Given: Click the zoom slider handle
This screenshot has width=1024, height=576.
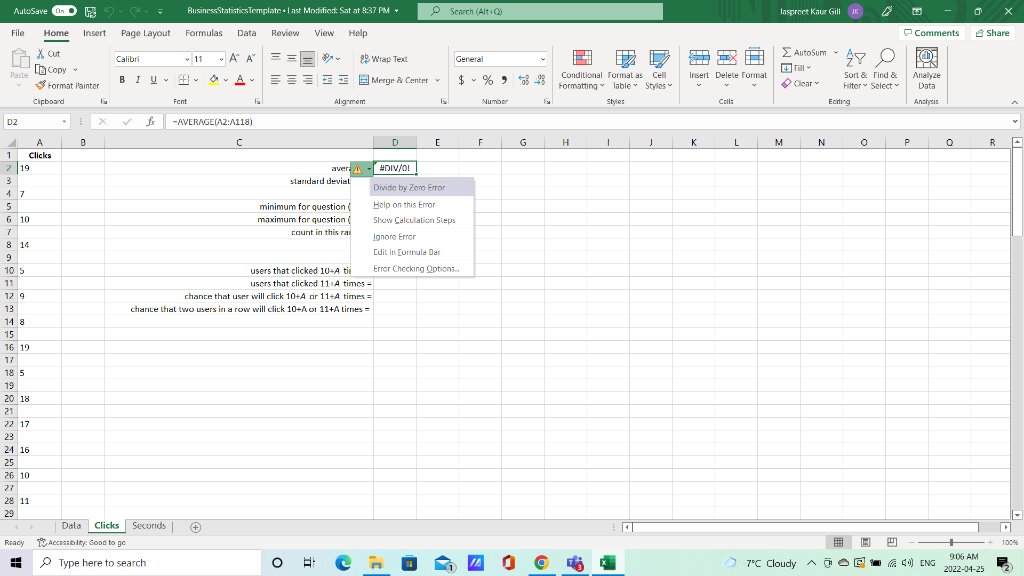Looking at the screenshot, I should [x=952, y=542].
